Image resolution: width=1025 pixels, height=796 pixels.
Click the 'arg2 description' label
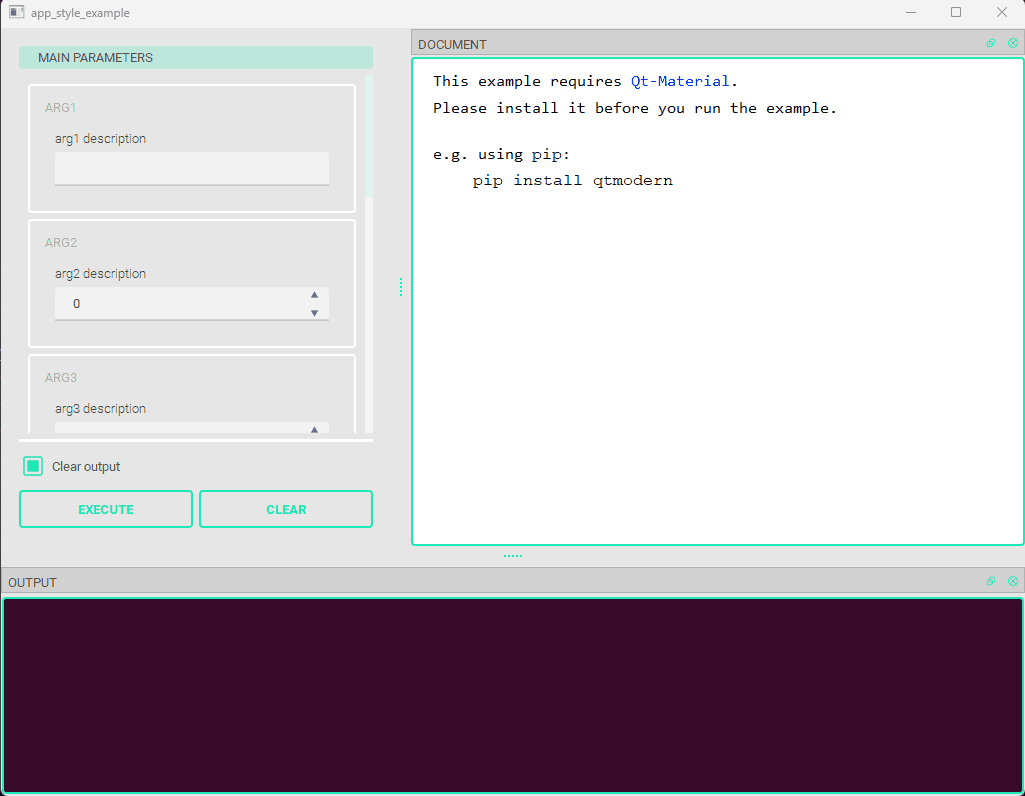pyautogui.click(x=100, y=274)
